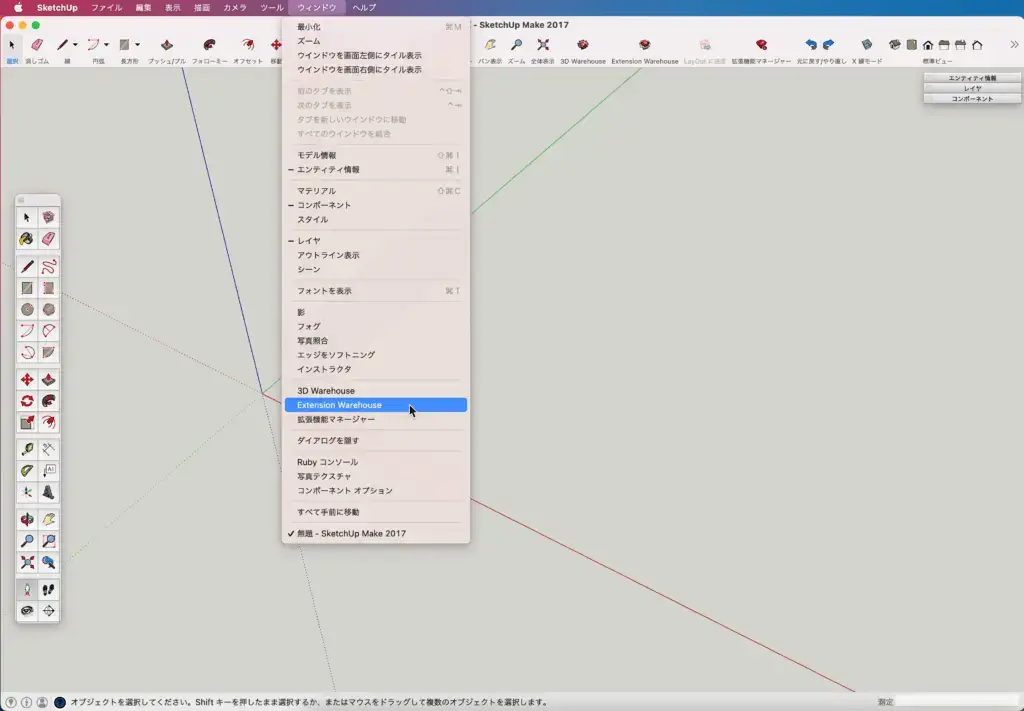1024x711 pixels.
Task: Open Line tool dropdown arrow
Action: point(75,45)
